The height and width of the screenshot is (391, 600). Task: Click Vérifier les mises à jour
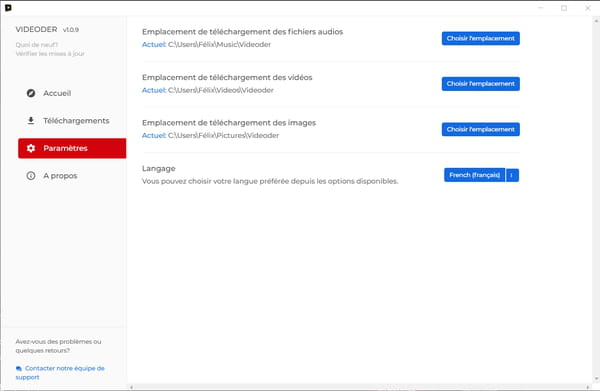point(50,54)
